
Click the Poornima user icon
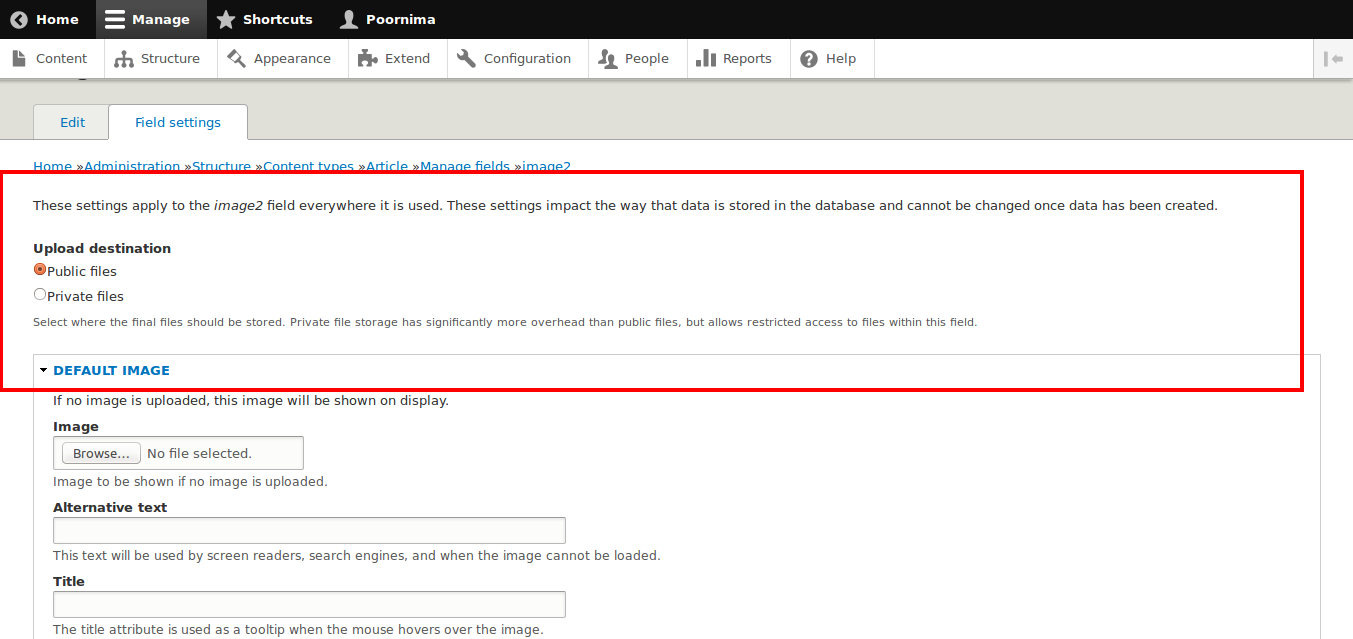[x=348, y=19]
